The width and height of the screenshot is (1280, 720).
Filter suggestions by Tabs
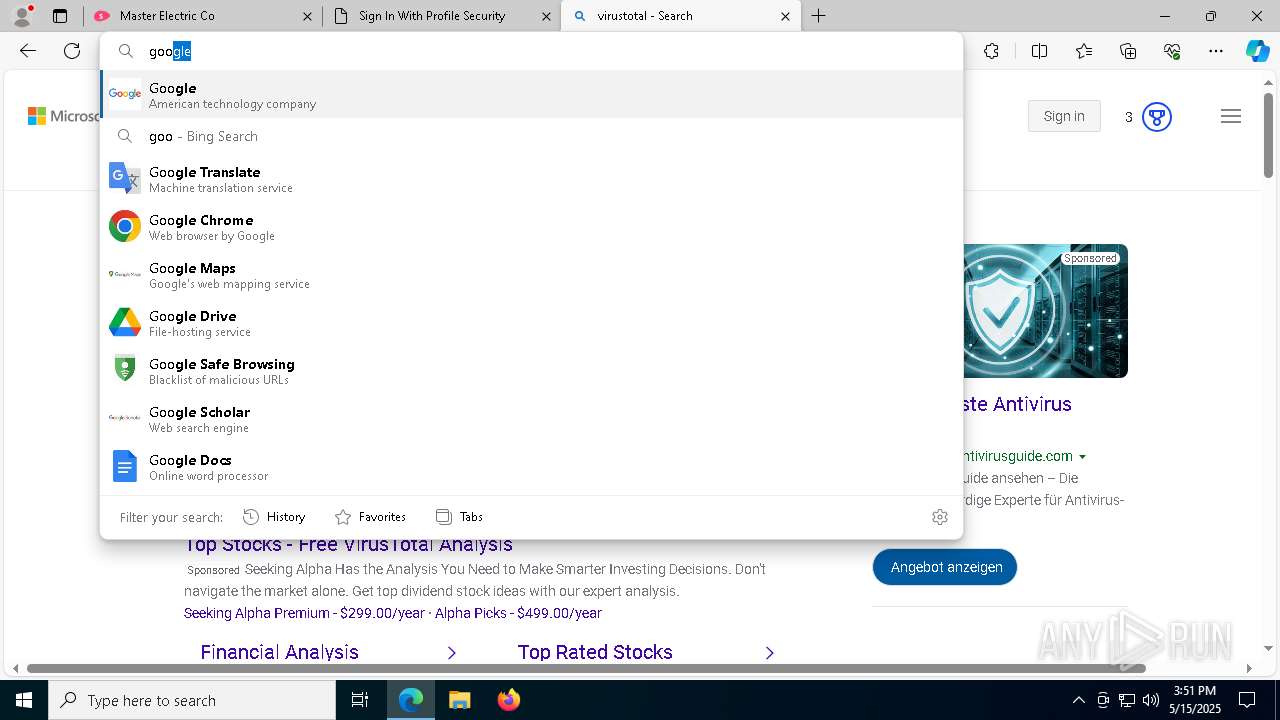(x=460, y=517)
